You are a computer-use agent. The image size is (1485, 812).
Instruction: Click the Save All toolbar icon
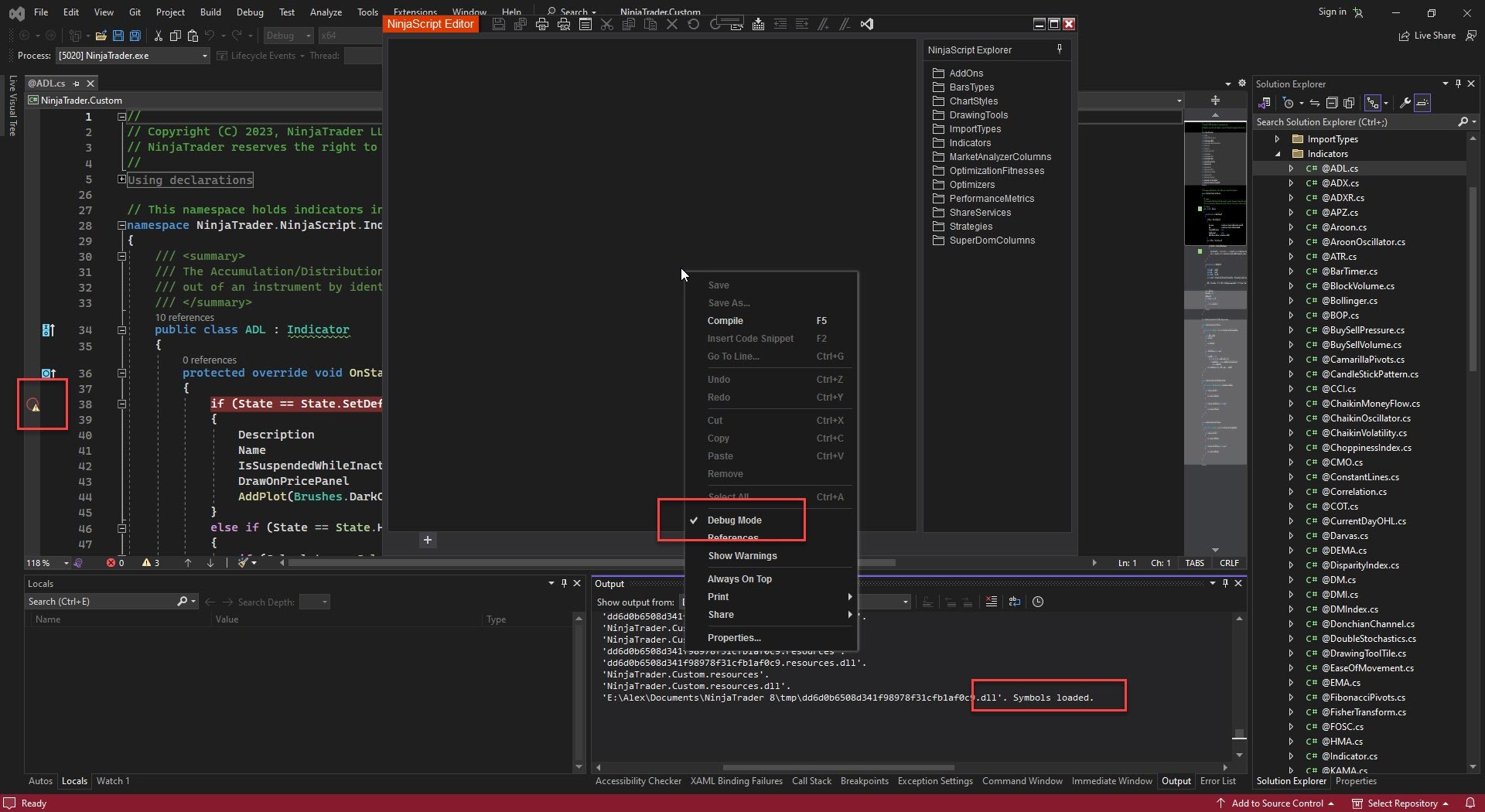(x=135, y=36)
